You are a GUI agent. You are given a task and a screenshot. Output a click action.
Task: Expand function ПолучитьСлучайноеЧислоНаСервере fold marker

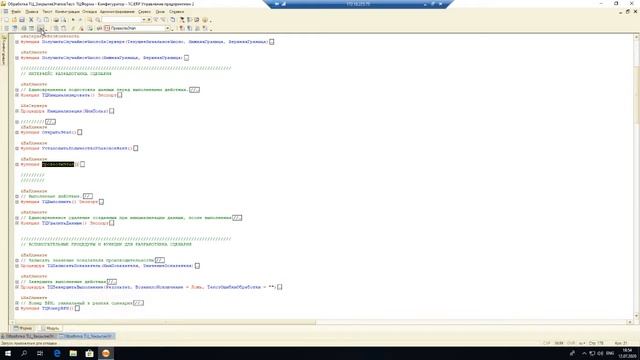coord(17,42)
